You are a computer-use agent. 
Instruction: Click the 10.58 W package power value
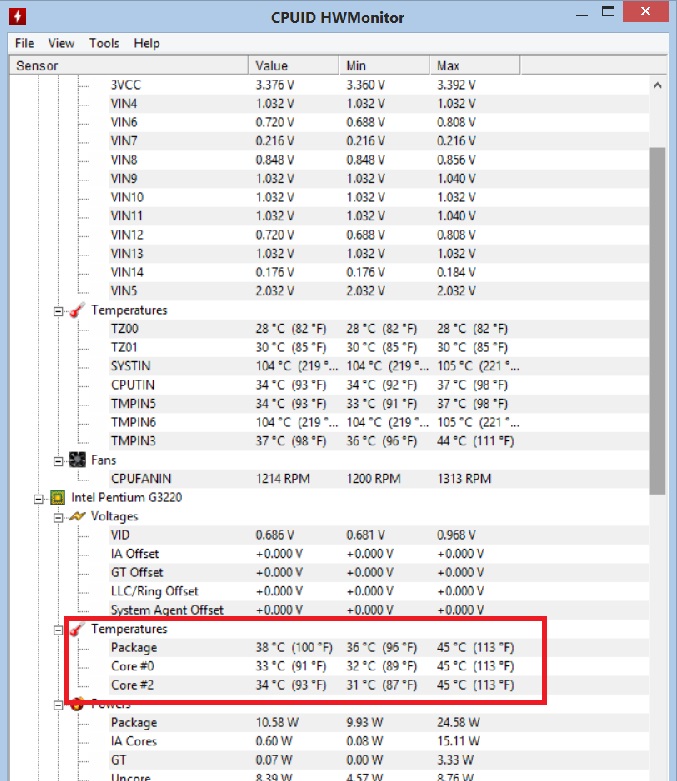tap(276, 722)
